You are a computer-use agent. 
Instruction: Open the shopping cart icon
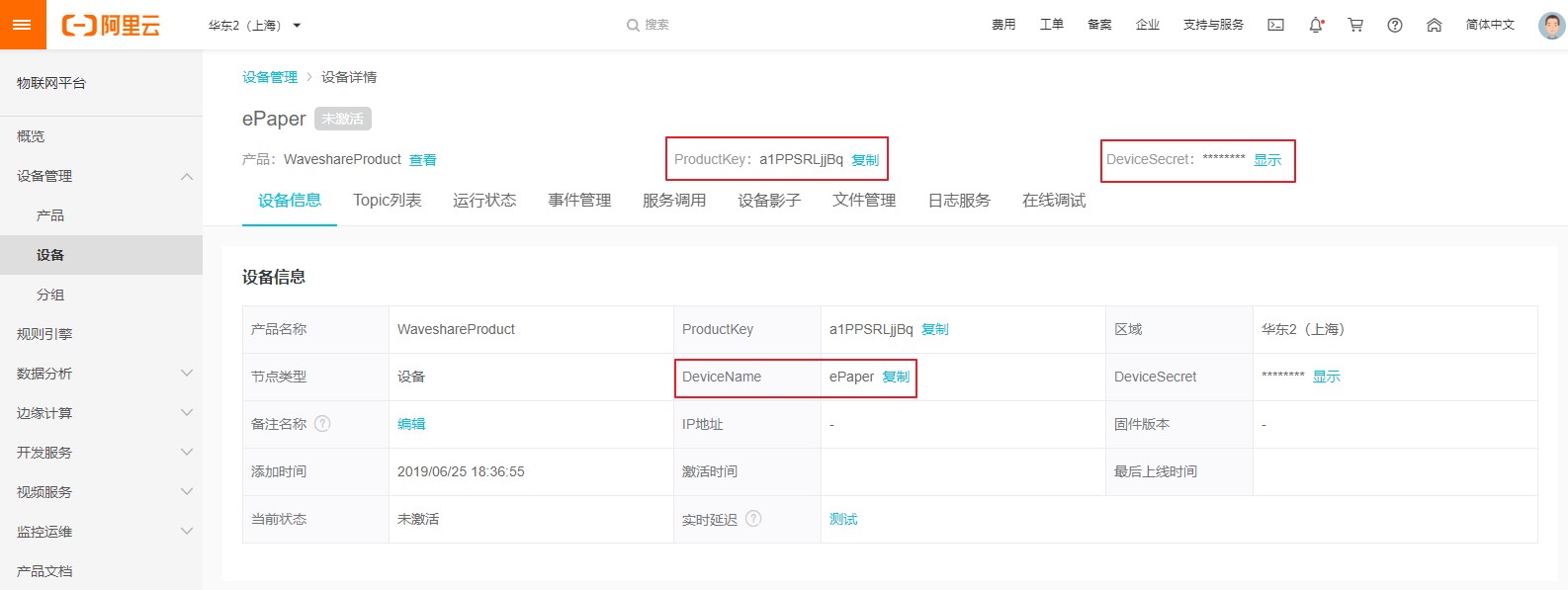[x=1355, y=25]
